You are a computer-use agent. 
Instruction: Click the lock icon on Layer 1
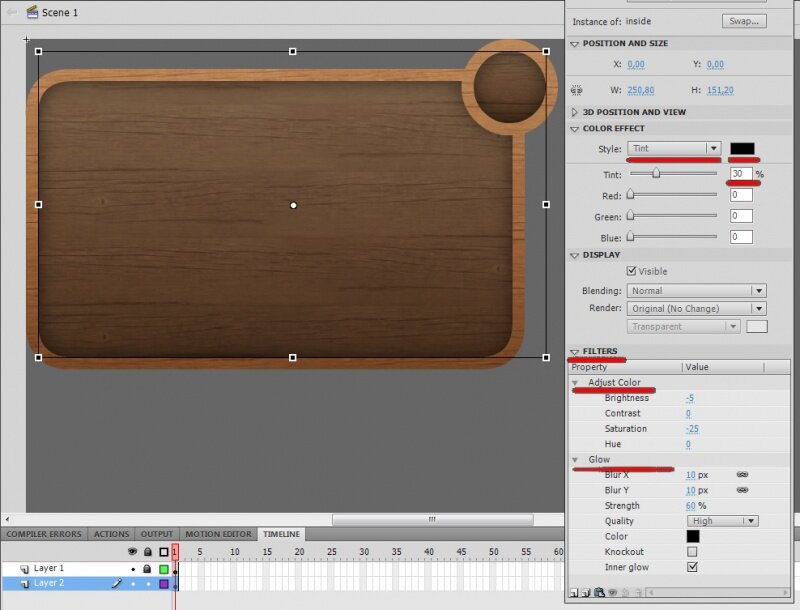tap(147, 569)
